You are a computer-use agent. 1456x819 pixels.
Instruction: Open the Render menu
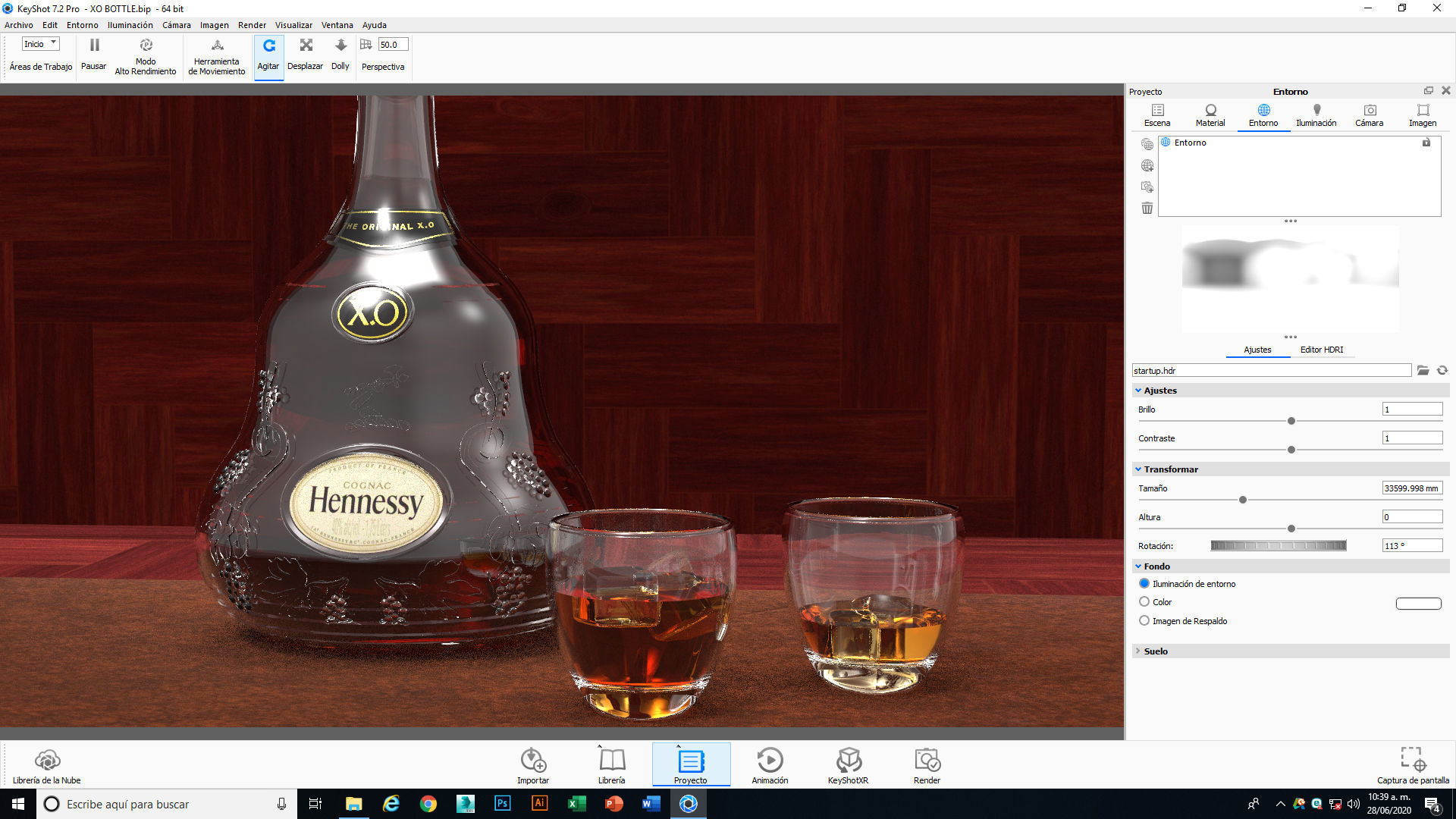[x=252, y=25]
